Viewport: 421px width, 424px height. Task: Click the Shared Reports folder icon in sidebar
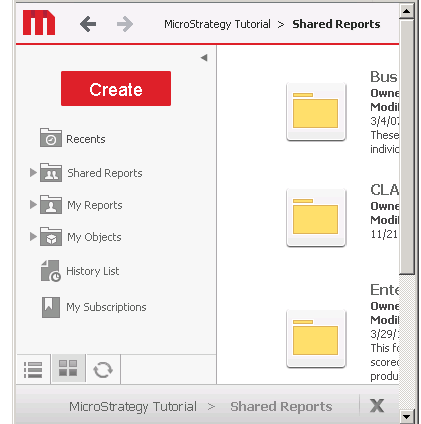[x=51, y=172]
